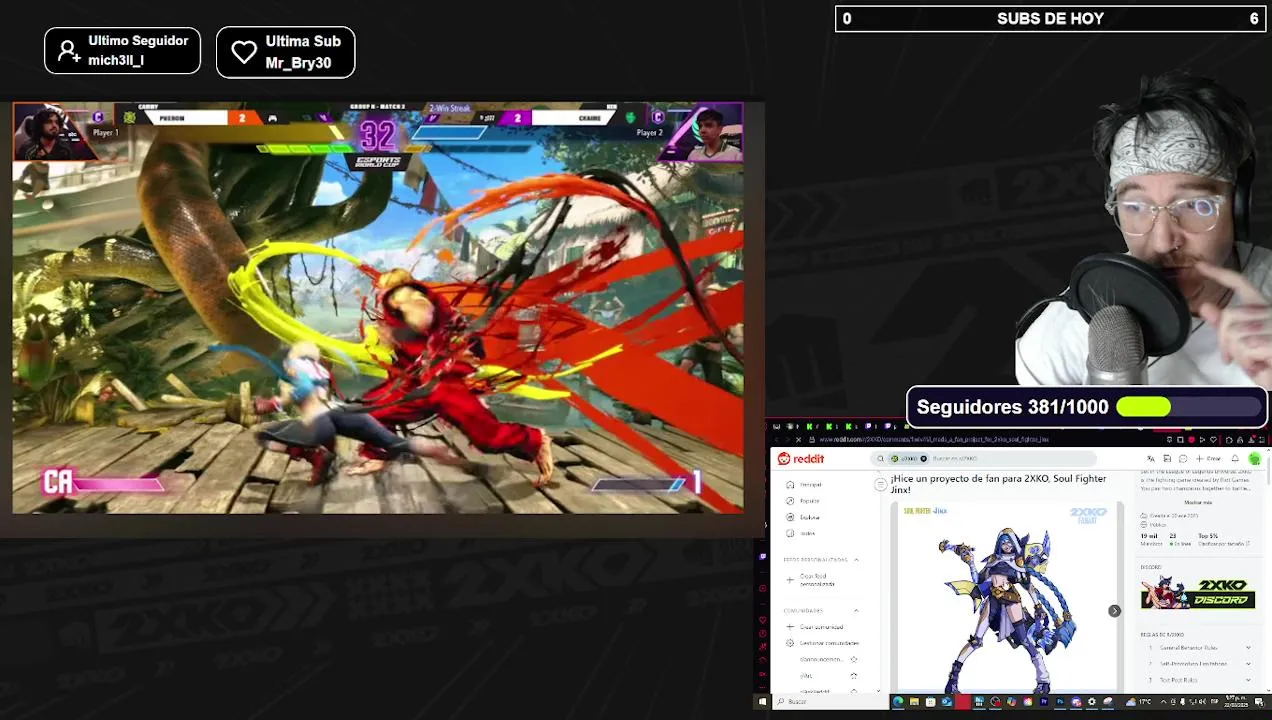This screenshot has height=720, width=1272.
Task: Remove the r/2XKO search filter chip
Action: click(923, 459)
